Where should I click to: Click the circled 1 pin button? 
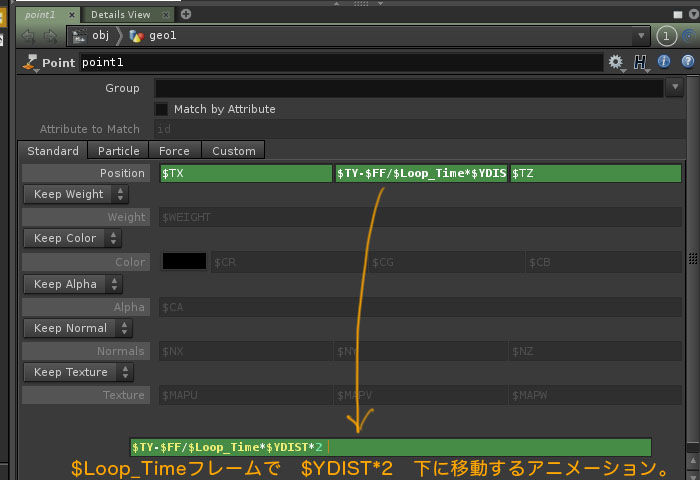coord(667,36)
